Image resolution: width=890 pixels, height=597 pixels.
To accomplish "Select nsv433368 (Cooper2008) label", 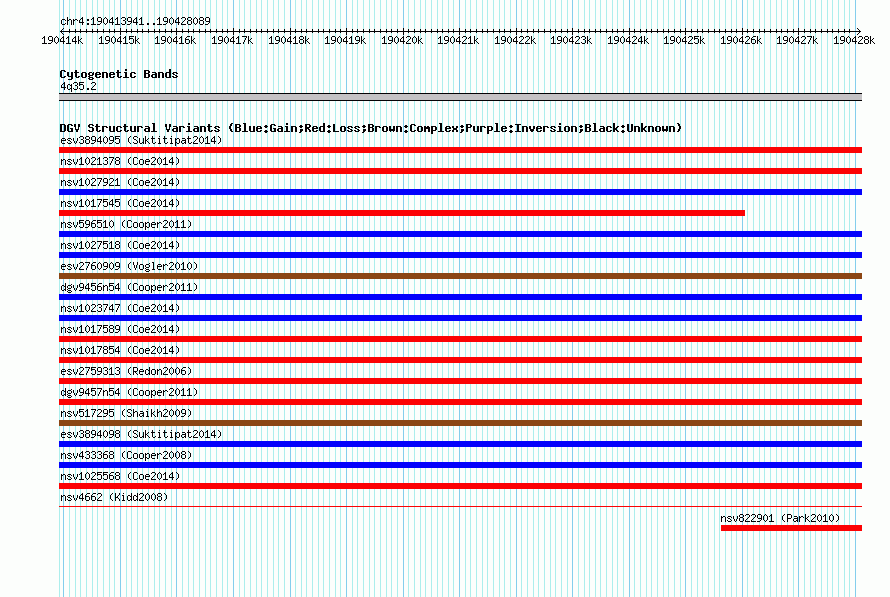I will click(x=126, y=455).
